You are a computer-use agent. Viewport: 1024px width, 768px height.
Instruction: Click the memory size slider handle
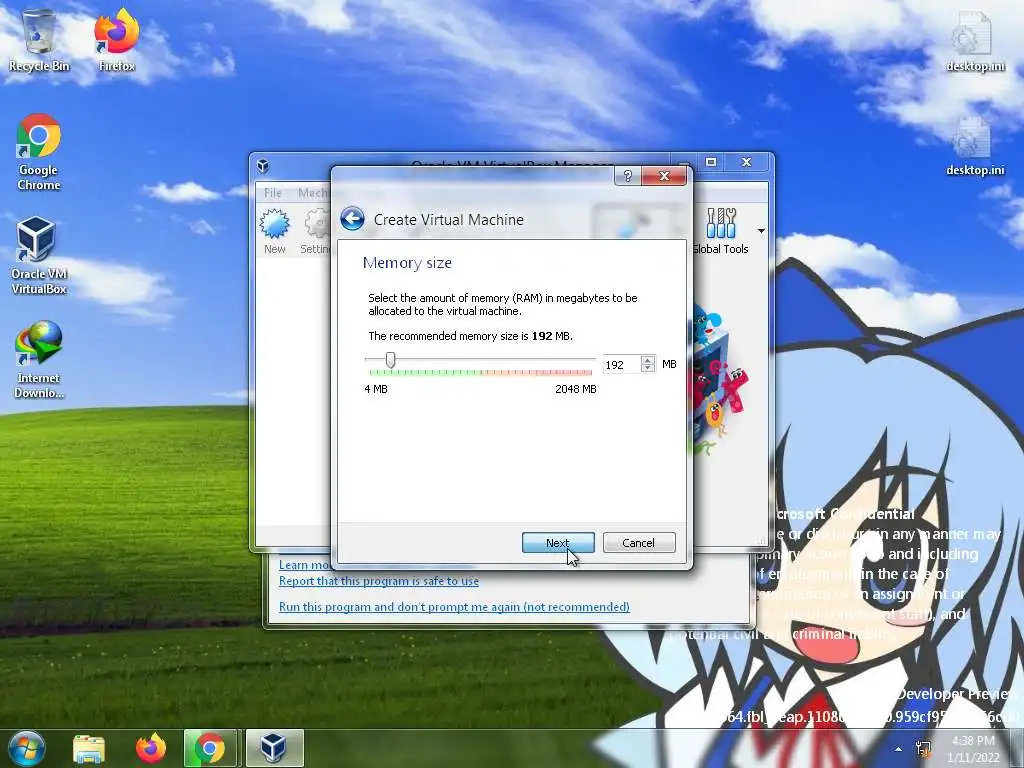[390, 360]
